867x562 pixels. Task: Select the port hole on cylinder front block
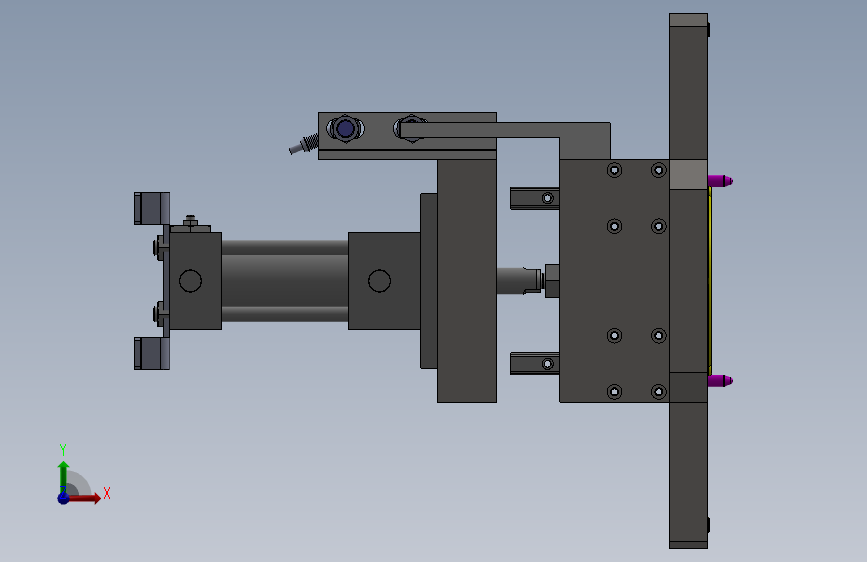[x=379, y=281]
